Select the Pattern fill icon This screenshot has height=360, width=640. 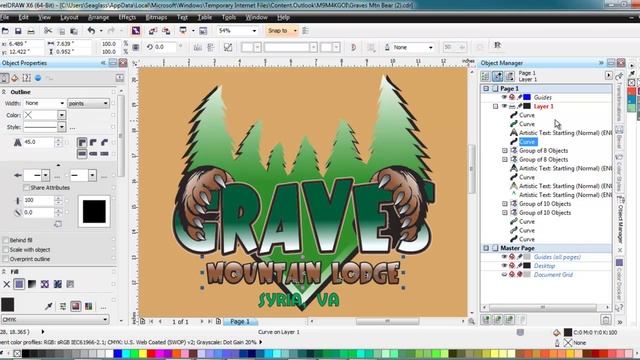tap(44, 284)
